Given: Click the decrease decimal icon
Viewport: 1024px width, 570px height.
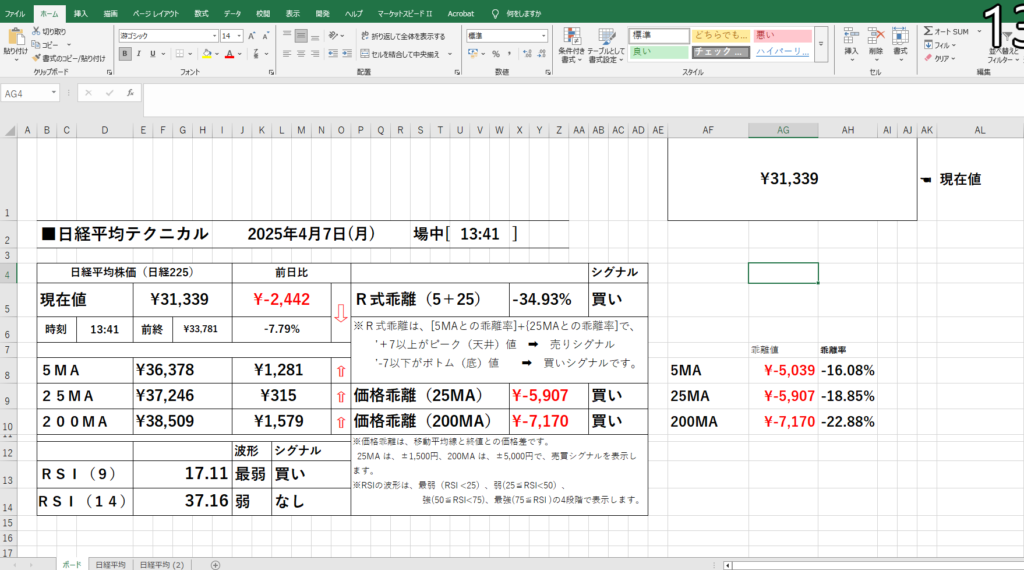Looking at the screenshot, I should tap(541, 54).
